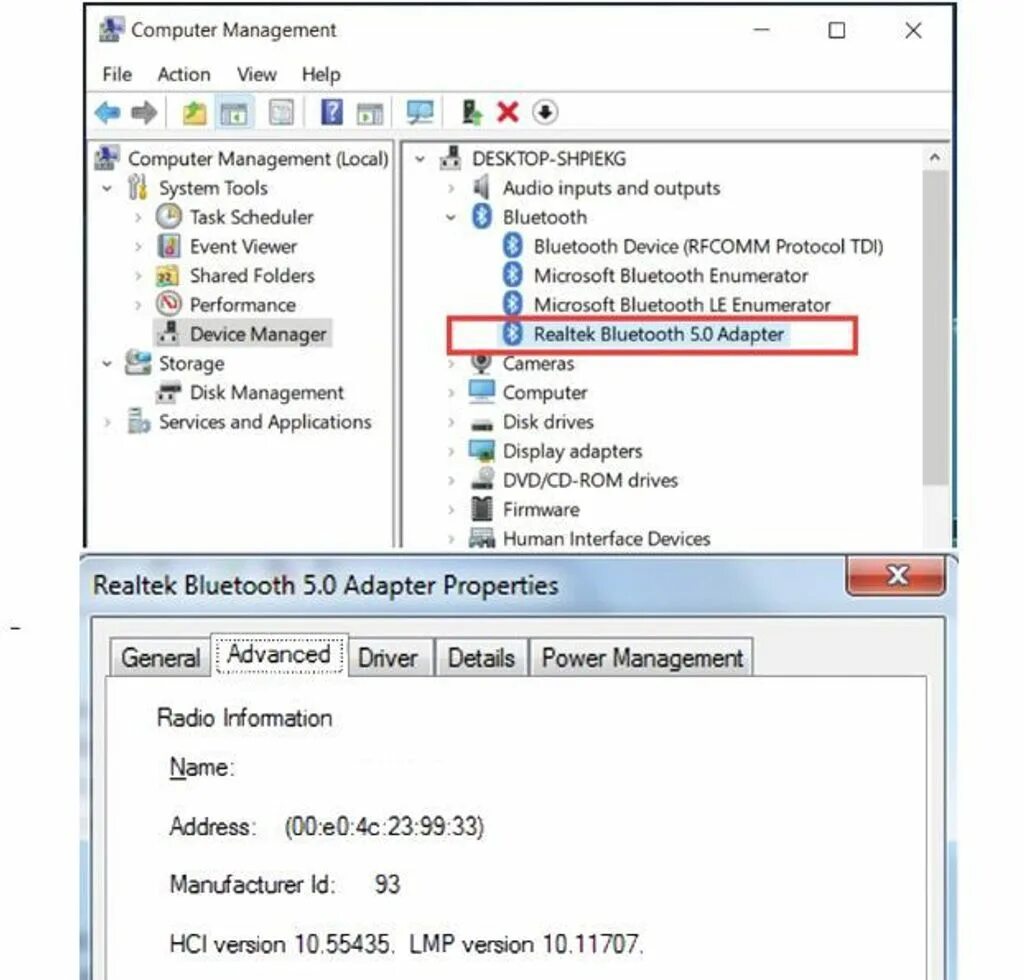Image resolution: width=1024 pixels, height=980 pixels.
Task: Select Computer Management (Local) root
Action: (x=257, y=159)
